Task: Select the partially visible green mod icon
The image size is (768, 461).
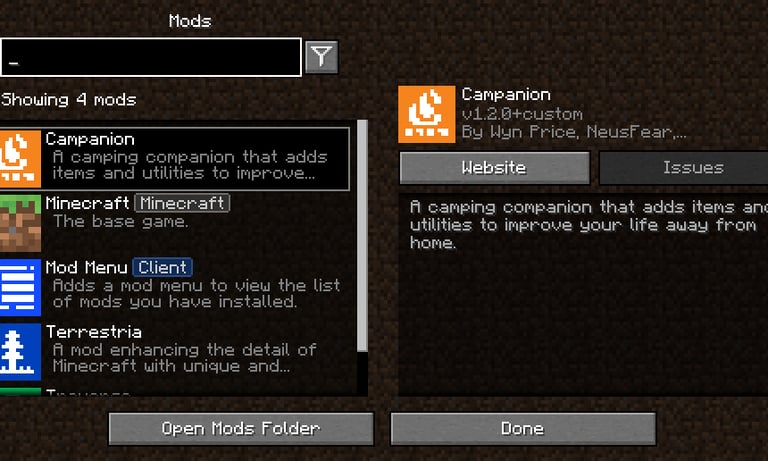Action: 20,391
